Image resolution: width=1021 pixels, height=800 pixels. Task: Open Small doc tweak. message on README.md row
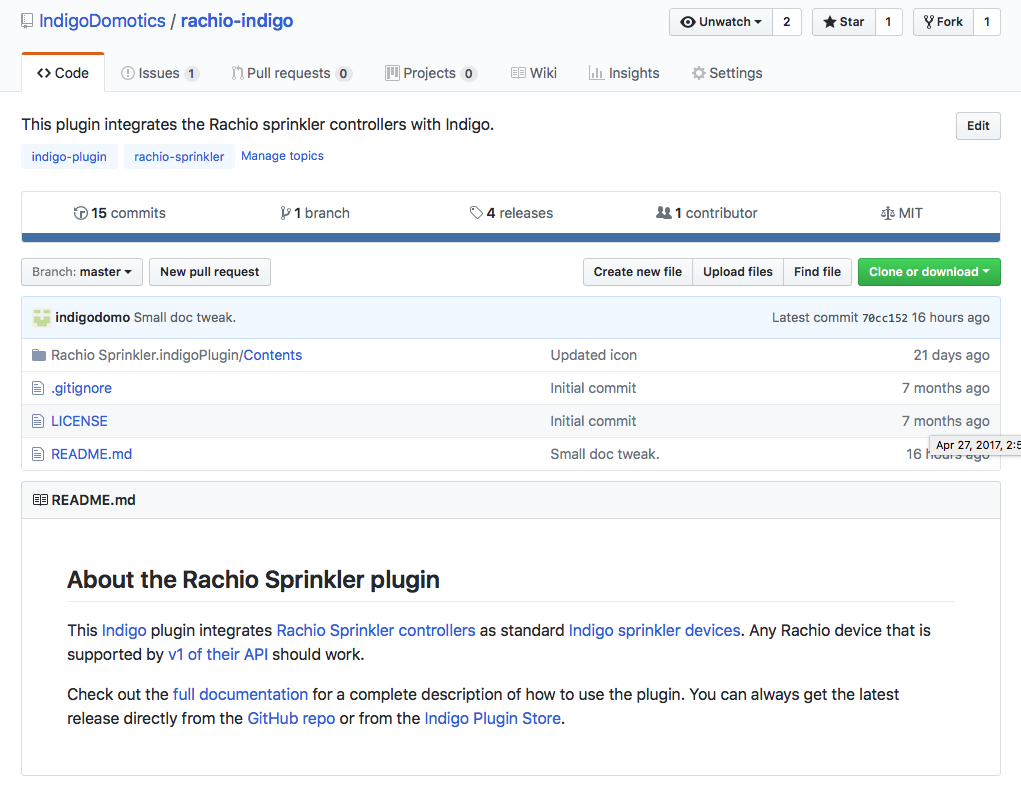pos(605,454)
